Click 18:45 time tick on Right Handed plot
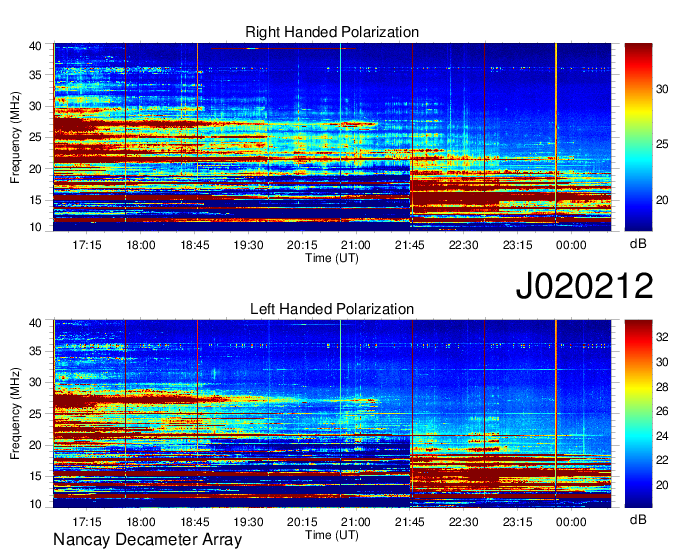This screenshot has width=680, height=552. pyautogui.click(x=195, y=245)
